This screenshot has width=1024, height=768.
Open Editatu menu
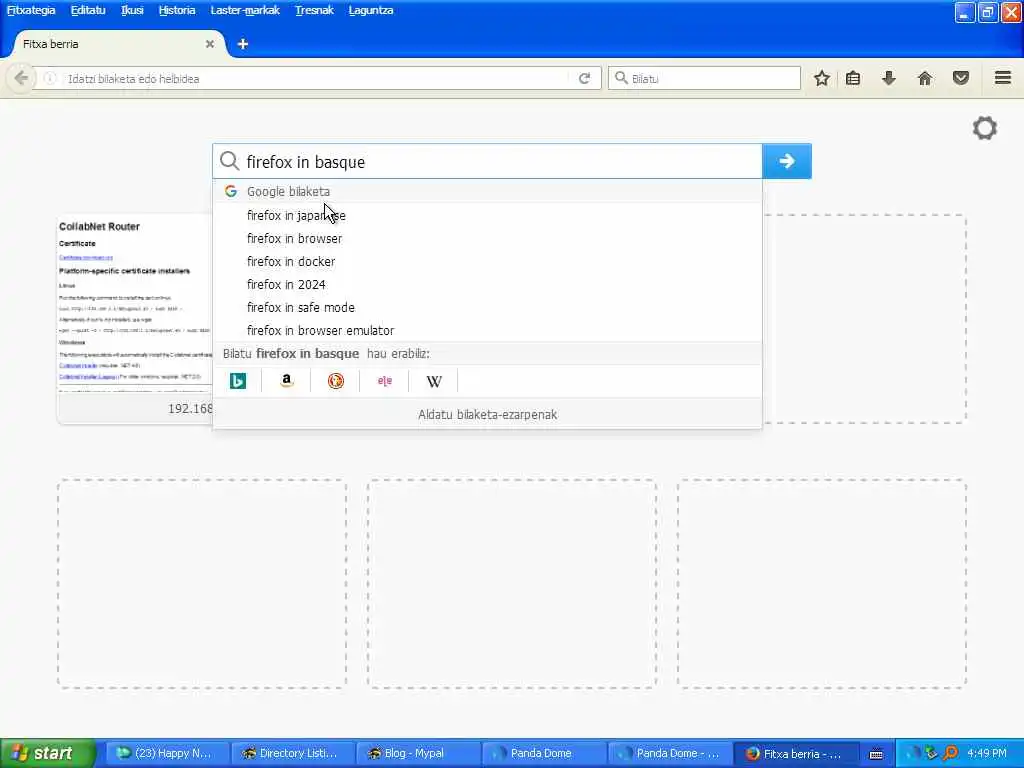[x=88, y=10]
